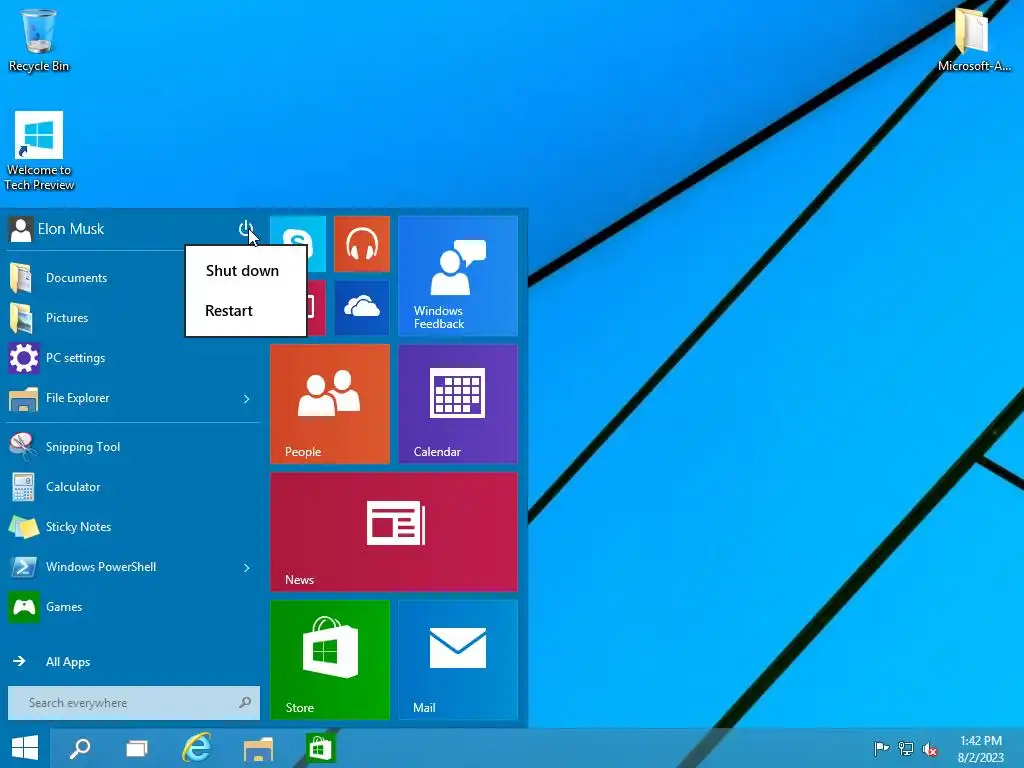Open the Store from taskbar
This screenshot has width=1024, height=768.
319,748
